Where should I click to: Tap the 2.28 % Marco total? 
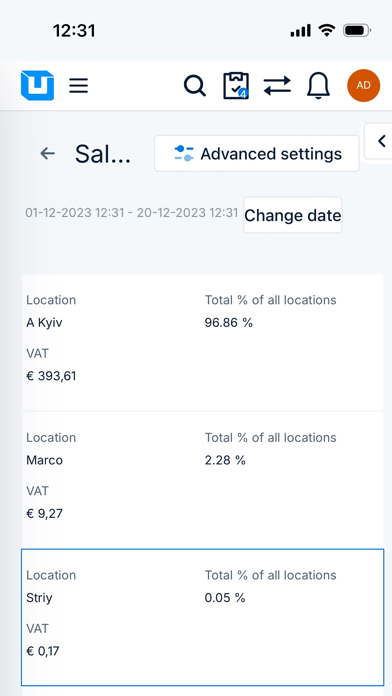click(x=225, y=460)
